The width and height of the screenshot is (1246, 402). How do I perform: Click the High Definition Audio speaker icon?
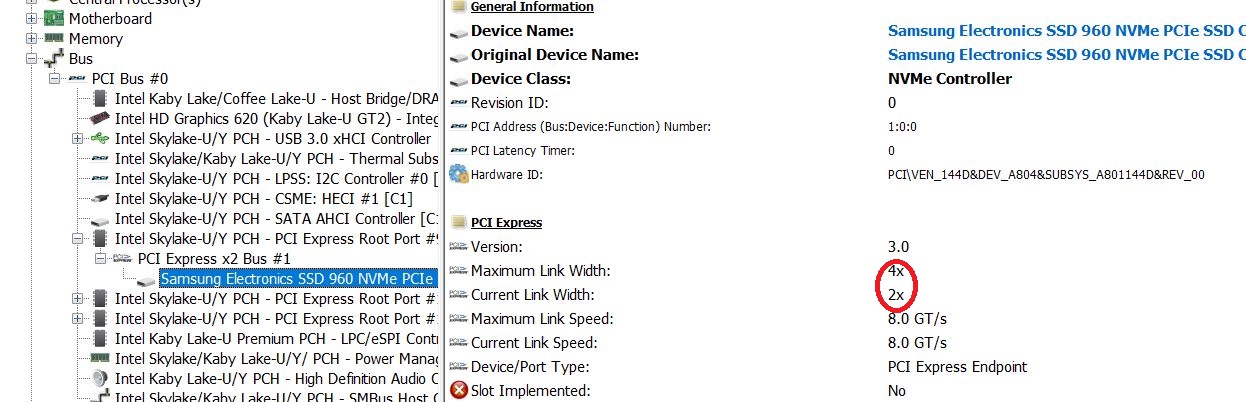[x=100, y=379]
